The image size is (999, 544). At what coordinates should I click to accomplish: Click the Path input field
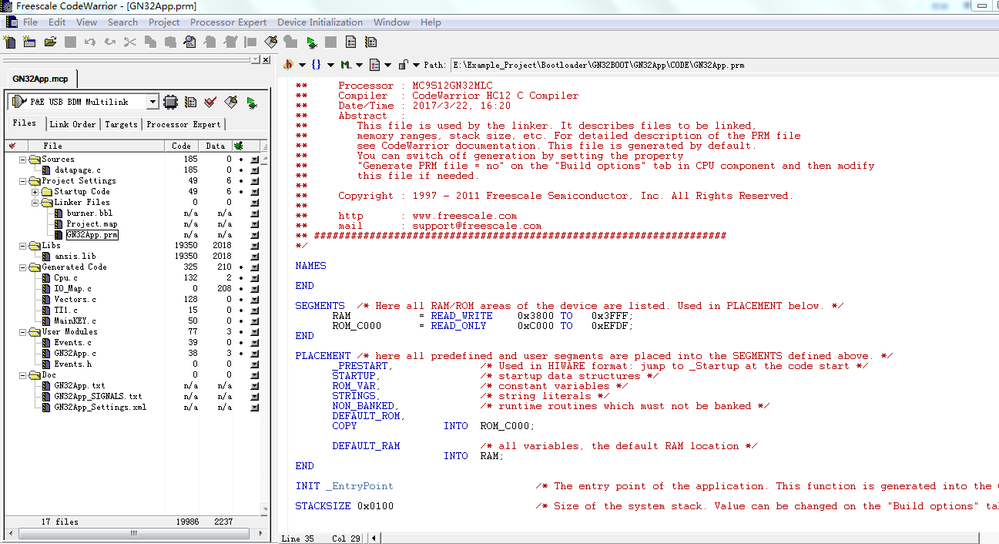[723, 65]
